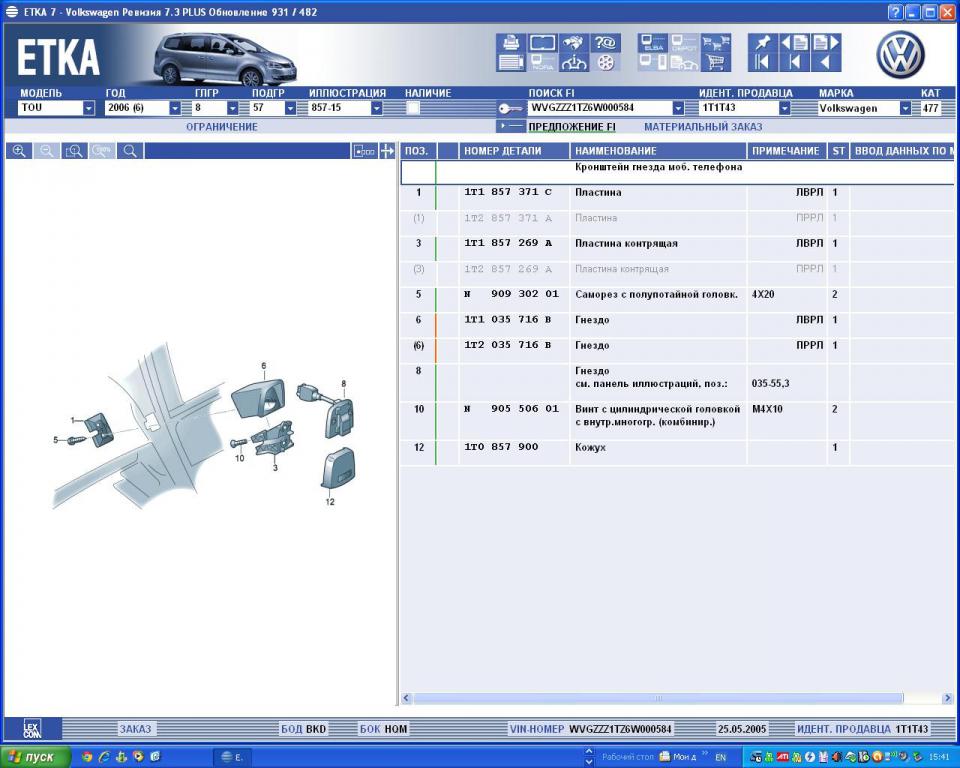Click the БОК HOM status field
This screenshot has height=768, width=960.
383,729
